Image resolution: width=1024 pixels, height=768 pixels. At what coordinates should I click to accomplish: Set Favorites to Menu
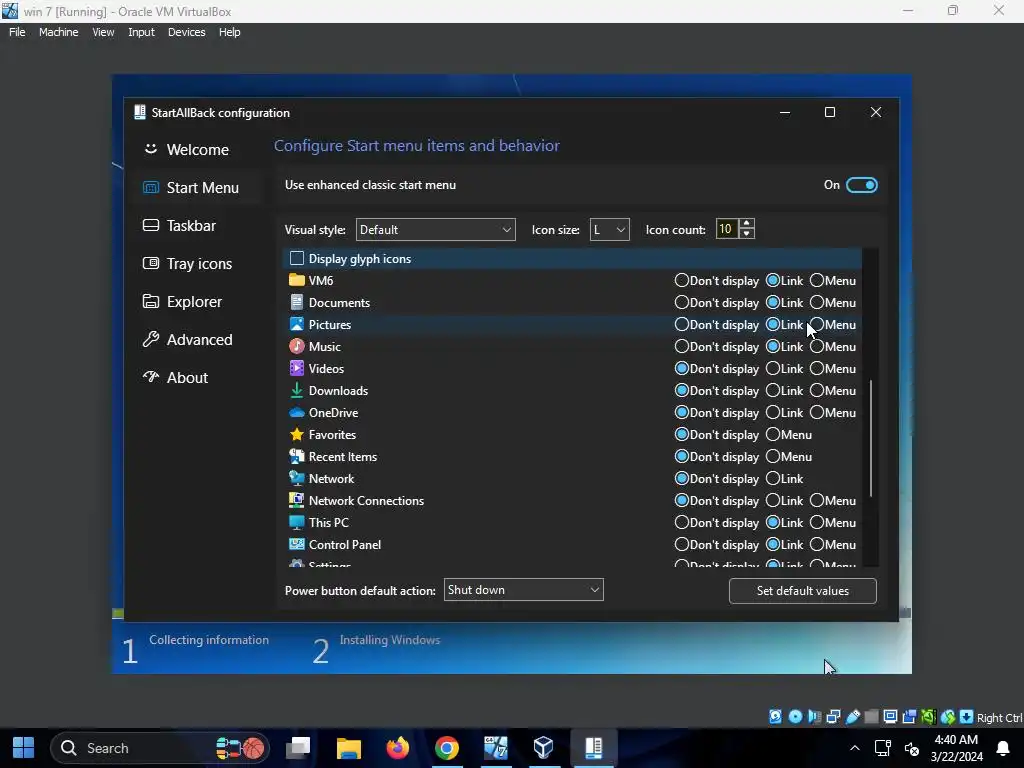(x=773, y=434)
